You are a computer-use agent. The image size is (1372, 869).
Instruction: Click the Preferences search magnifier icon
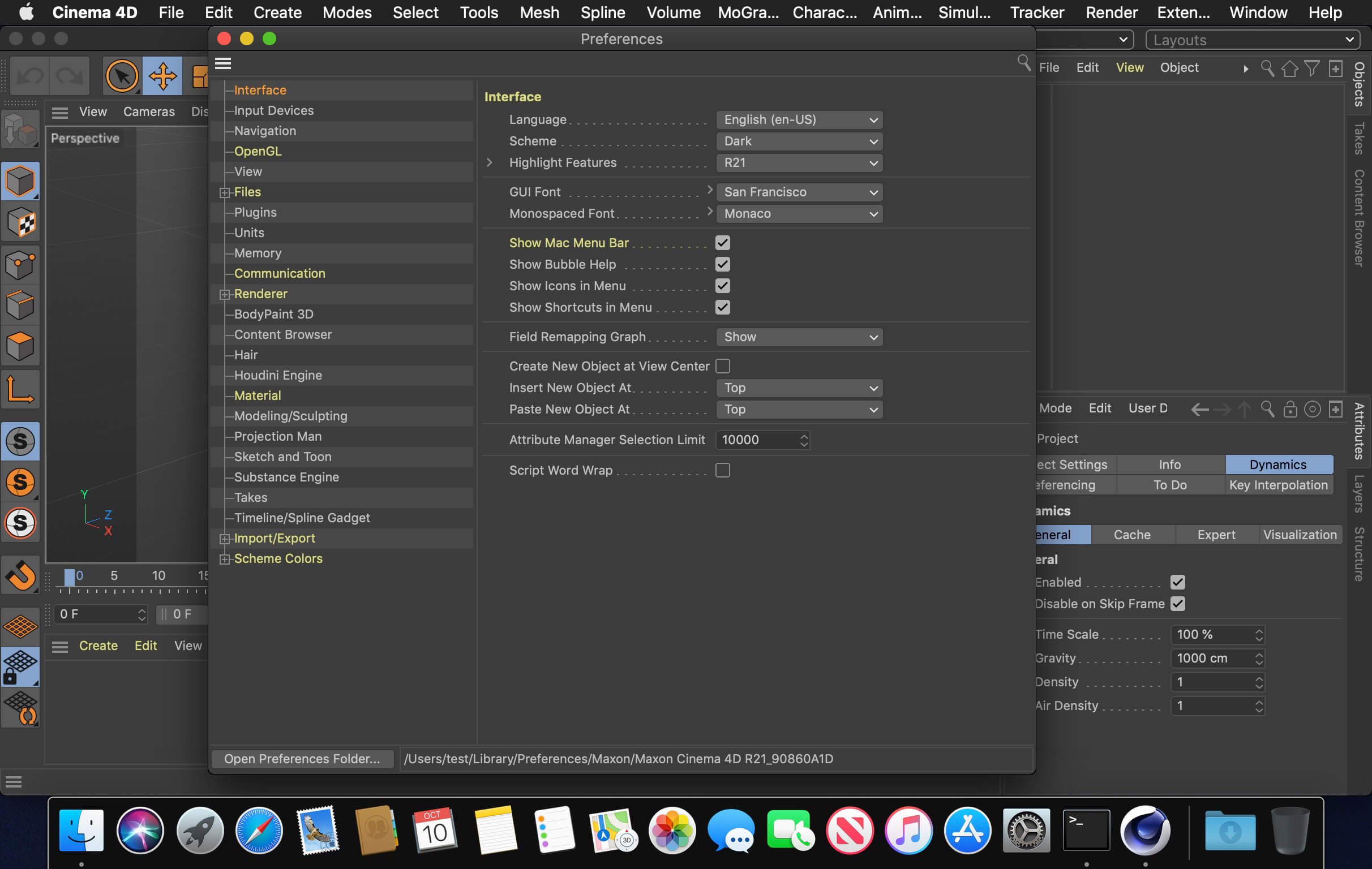click(1023, 63)
